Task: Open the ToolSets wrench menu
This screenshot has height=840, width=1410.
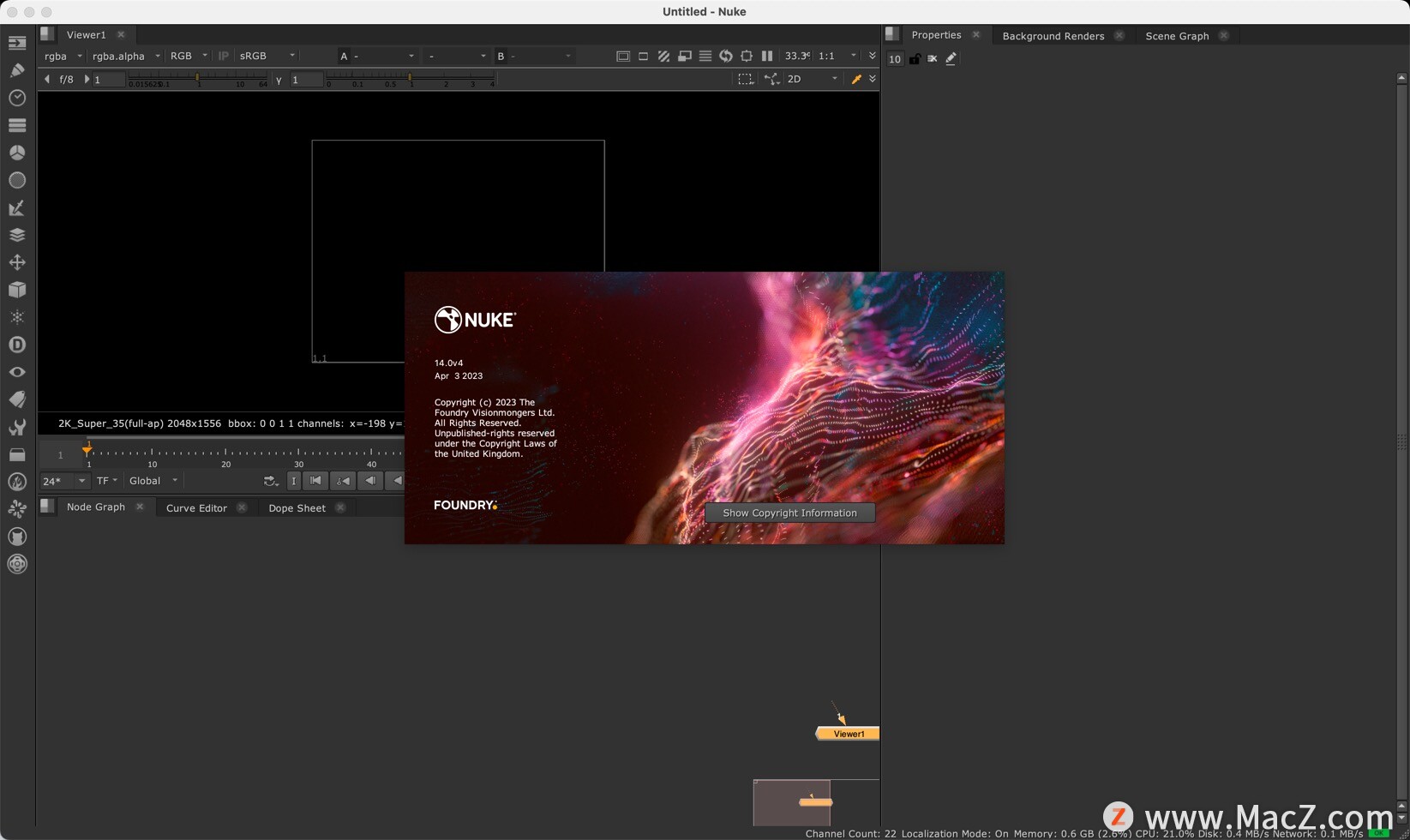Action: coord(17,427)
